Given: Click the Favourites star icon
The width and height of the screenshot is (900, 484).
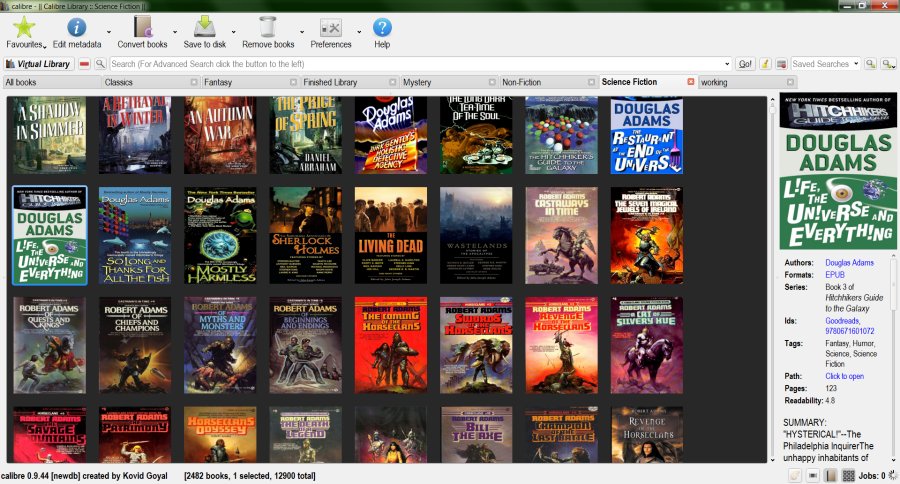Looking at the screenshot, I should point(24,28).
